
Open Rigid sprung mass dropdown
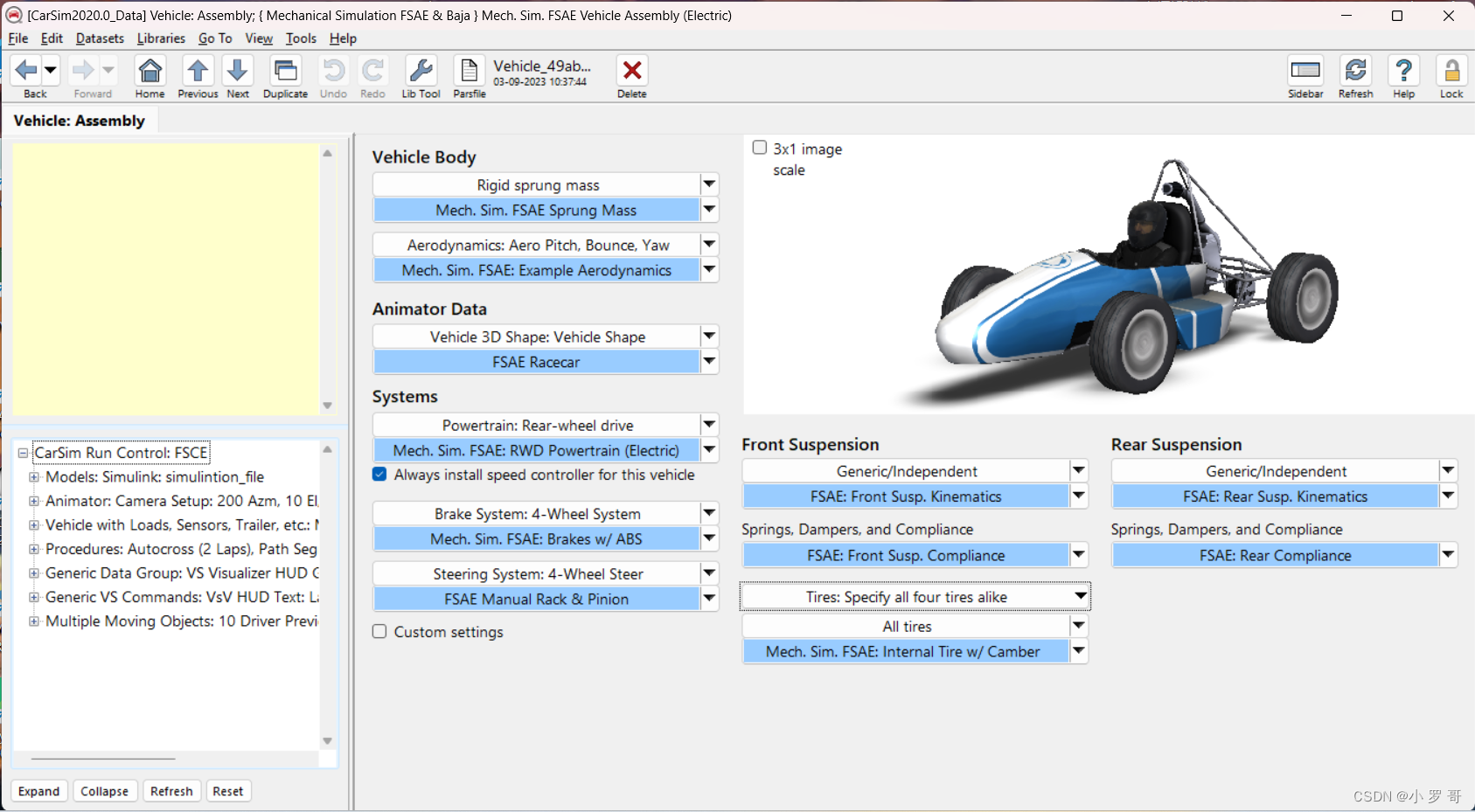pos(709,184)
